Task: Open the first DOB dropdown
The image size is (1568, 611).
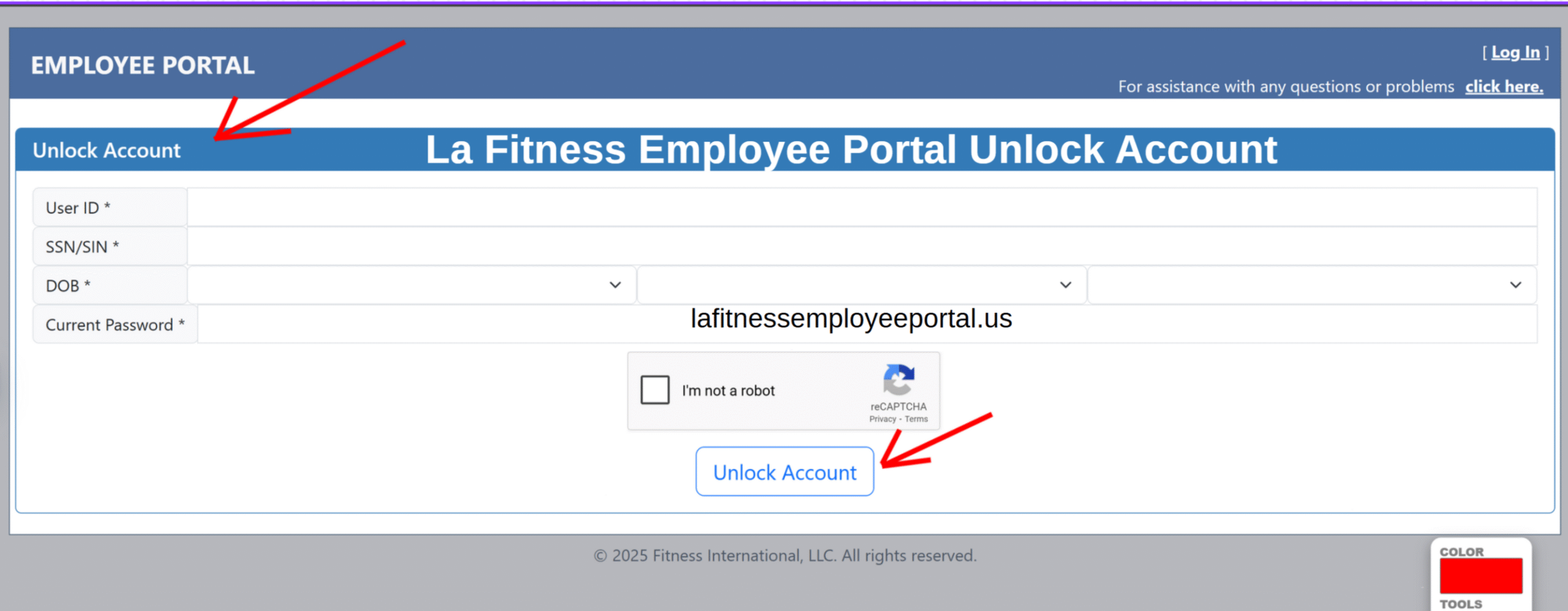Action: [x=412, y=285]
